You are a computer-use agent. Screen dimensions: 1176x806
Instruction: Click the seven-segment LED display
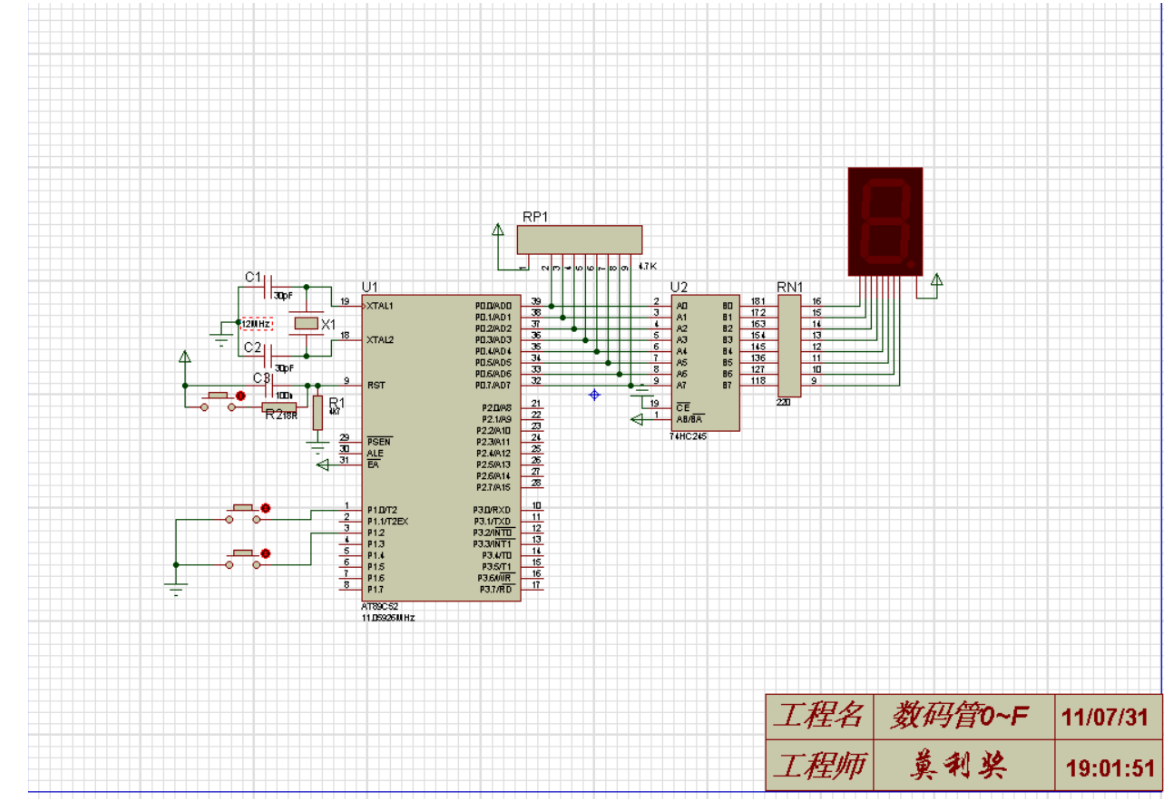885,222
